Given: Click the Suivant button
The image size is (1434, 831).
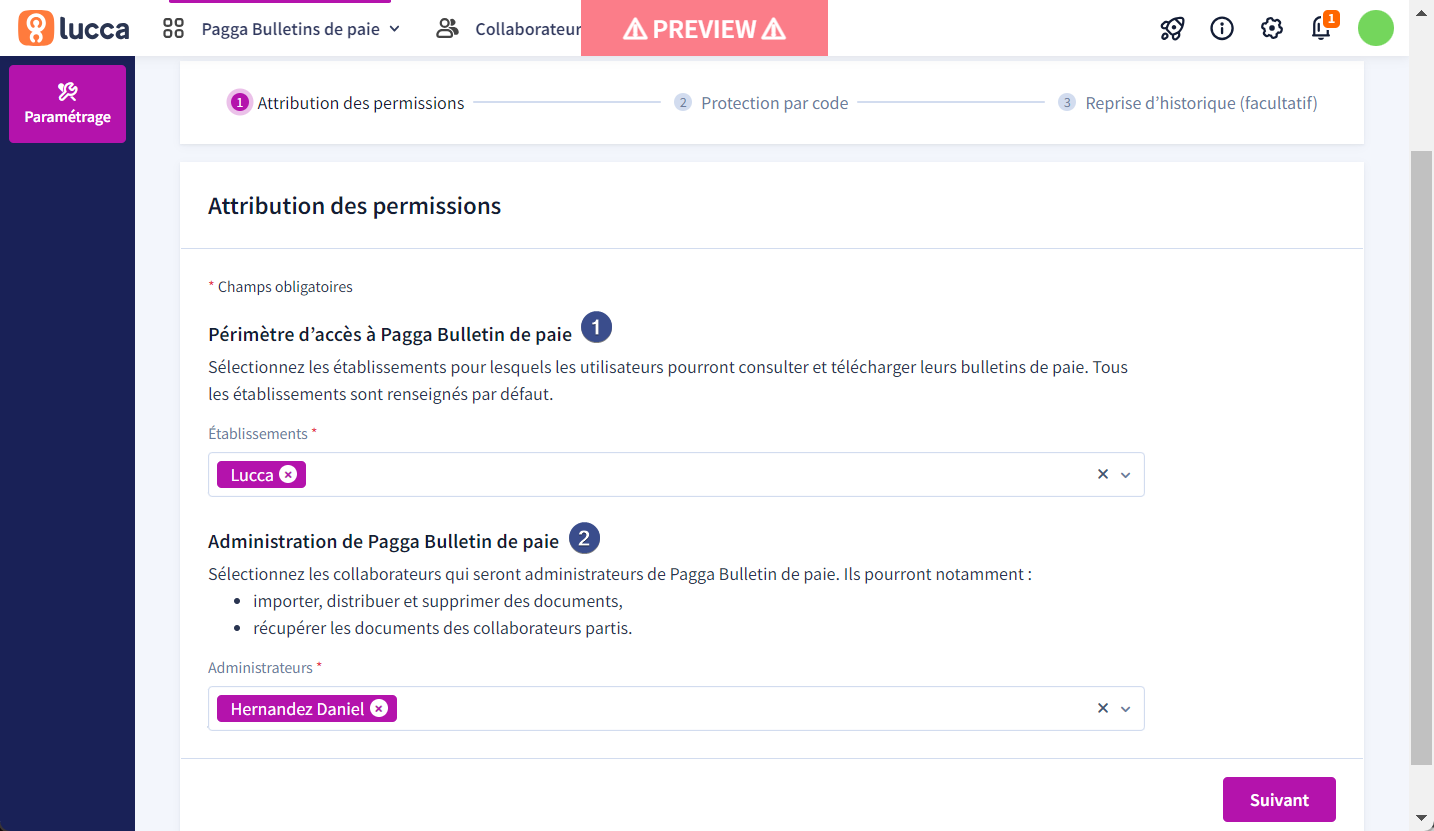Looking at the screenshot, I should [x=1279, y=799].
